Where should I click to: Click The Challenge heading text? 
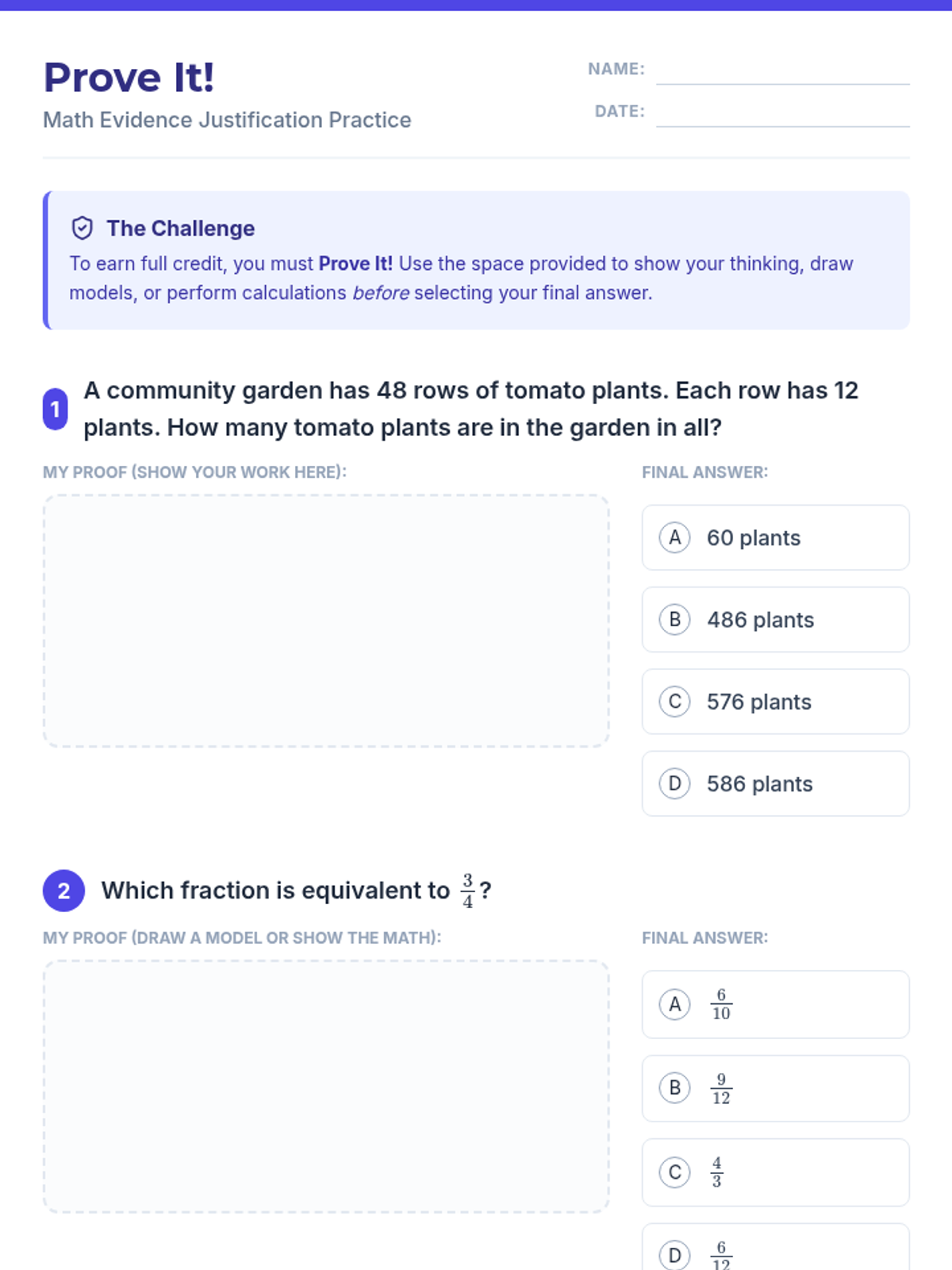pyautogui.click(x=181, y=229)
